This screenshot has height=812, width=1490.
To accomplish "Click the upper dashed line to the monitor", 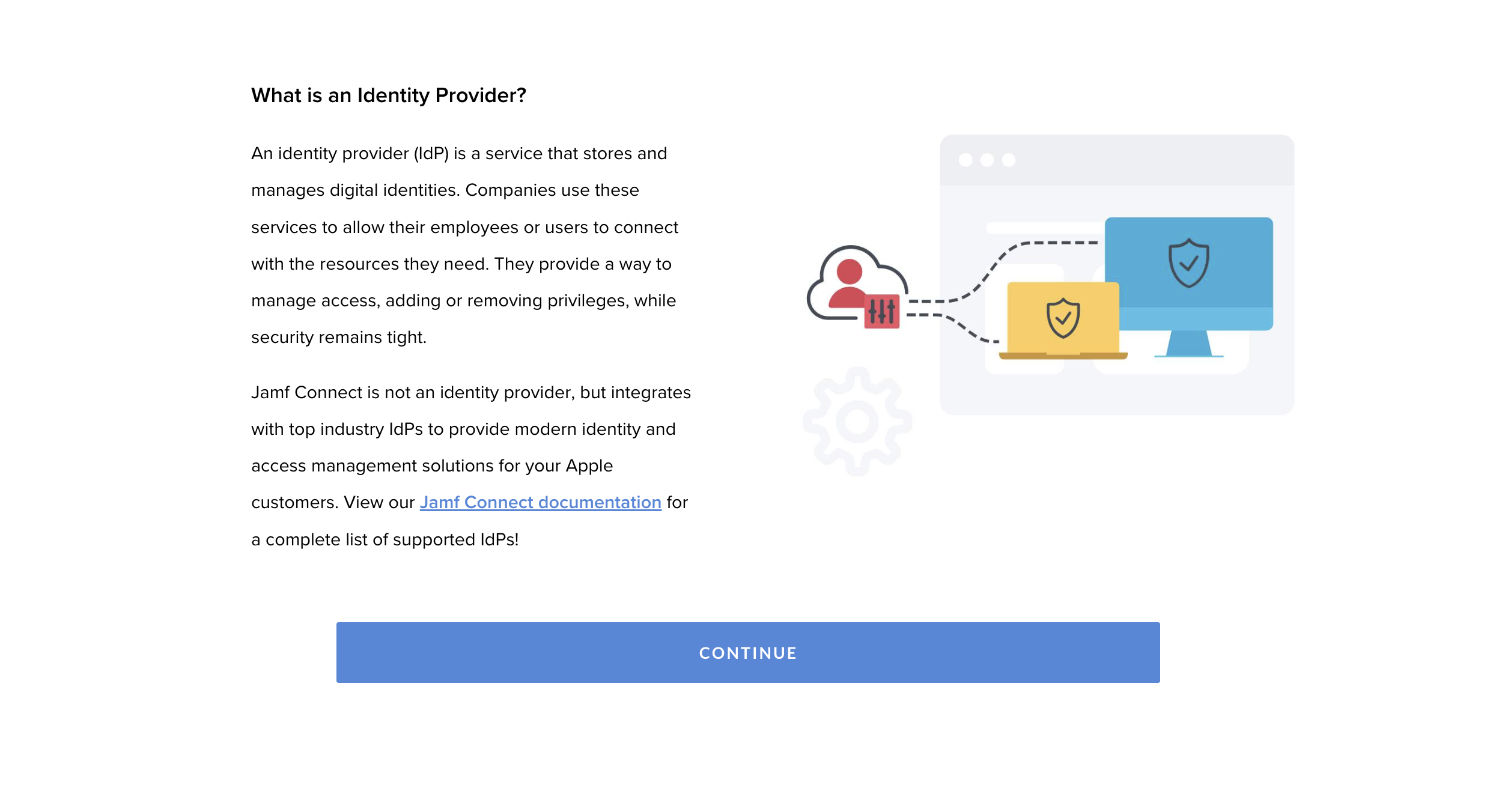I will coord(1003,271).
